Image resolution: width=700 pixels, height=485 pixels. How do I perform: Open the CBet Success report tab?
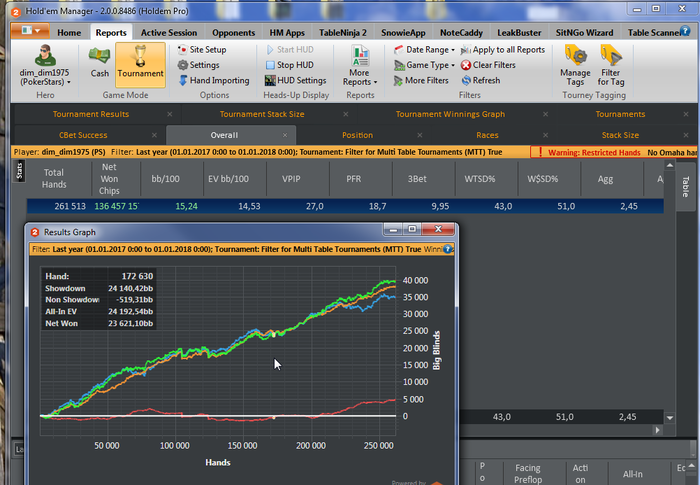(83, 135)
